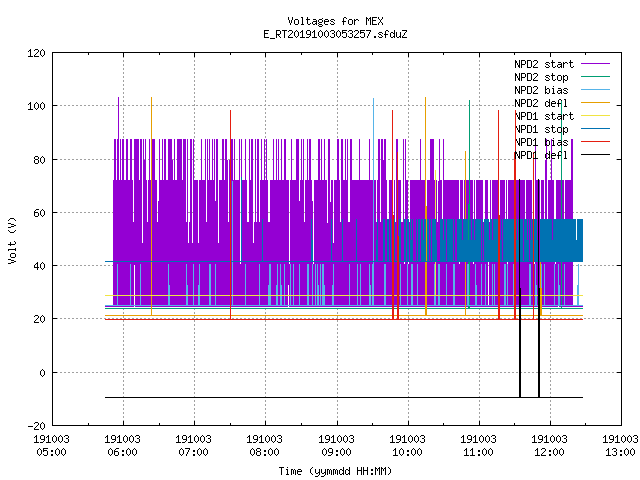640x480 pixels.
Task: Select the 'NPD2 start' legend label
Action: pyautogui.click(x=544, y=64)
